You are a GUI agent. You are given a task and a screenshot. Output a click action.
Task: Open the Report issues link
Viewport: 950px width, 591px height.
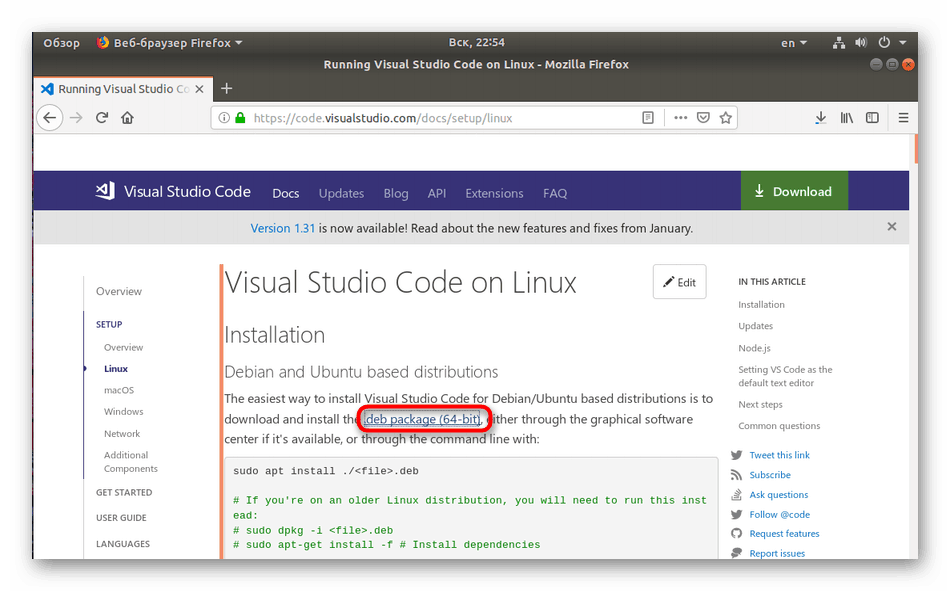pyautogui.click(x=777, y=553)
